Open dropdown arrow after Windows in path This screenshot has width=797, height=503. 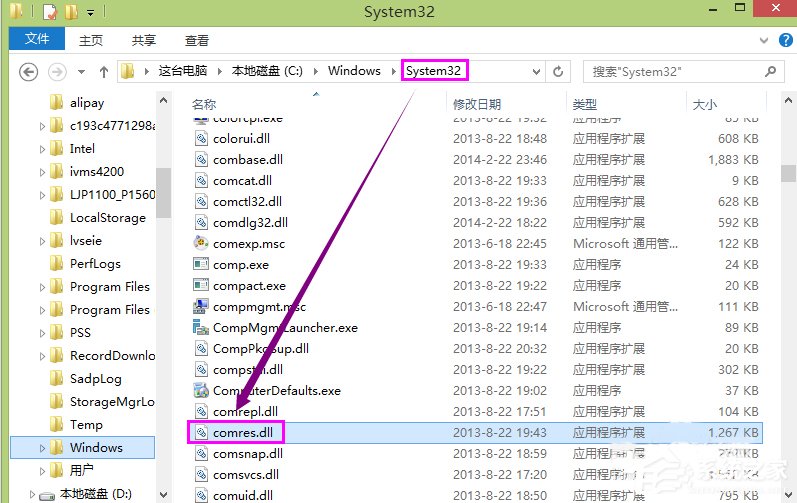pos(393,71)
